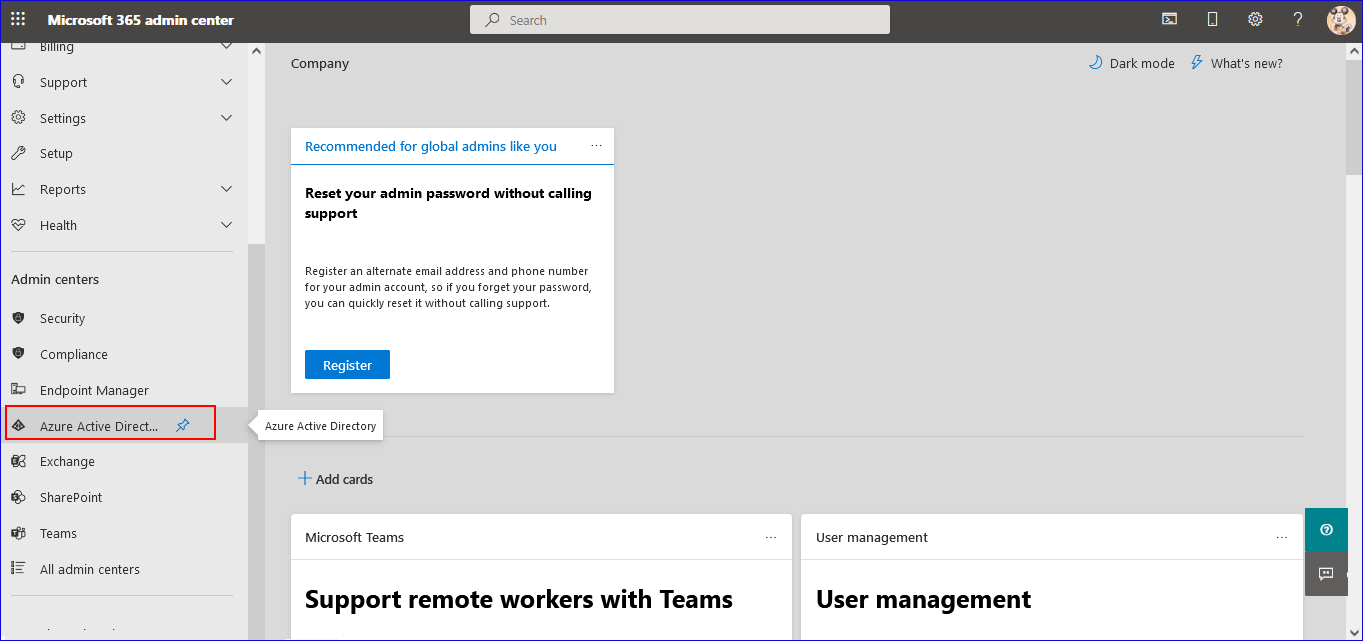Click the Support headset icon
This screenshot has height=641, width=1363.
point(18,82)
